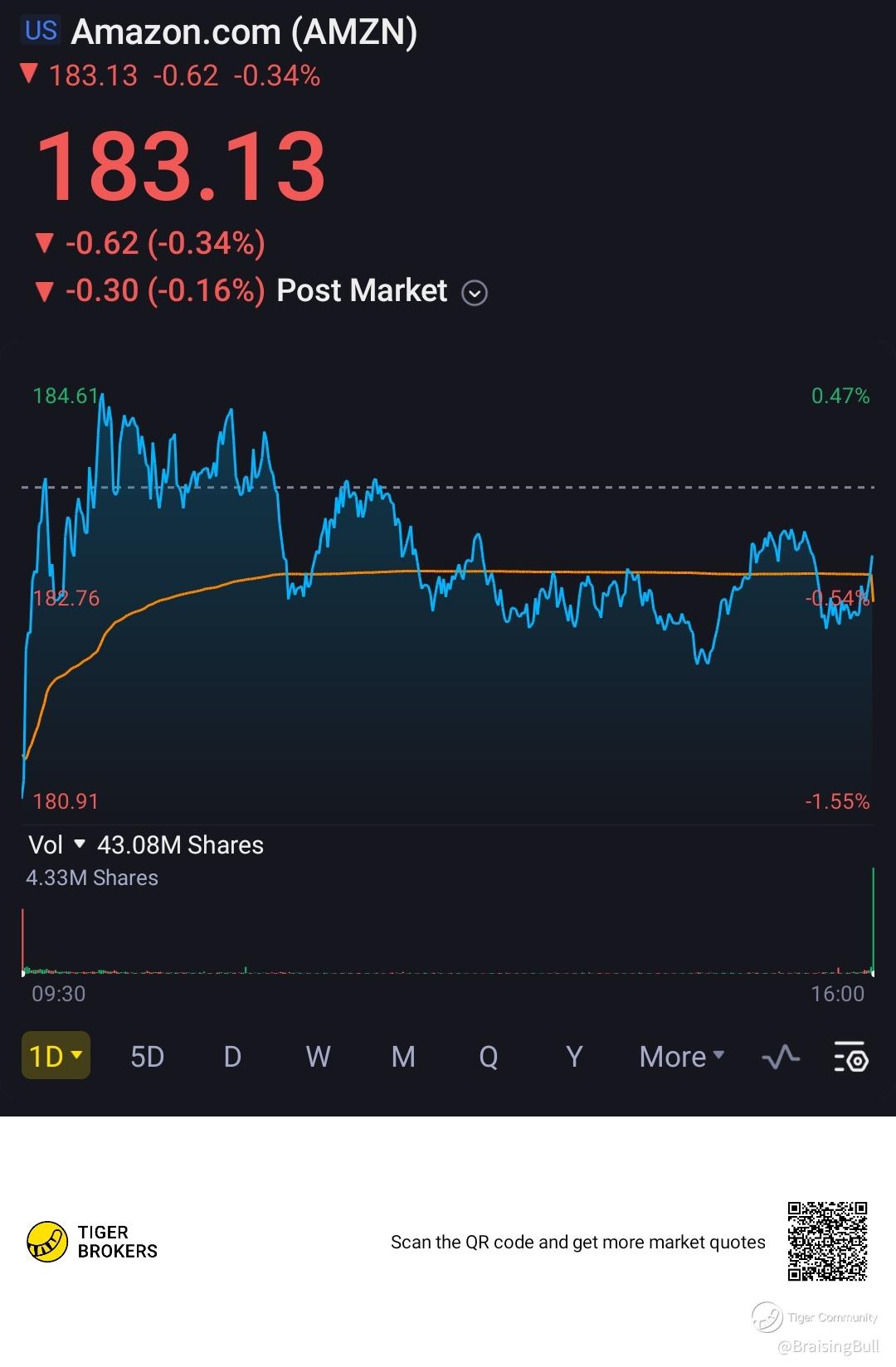896x1367 pixels.
Task: Open the Vol indicator dropdown arrow
Action: pyautogui.click(x=80, y=844)
